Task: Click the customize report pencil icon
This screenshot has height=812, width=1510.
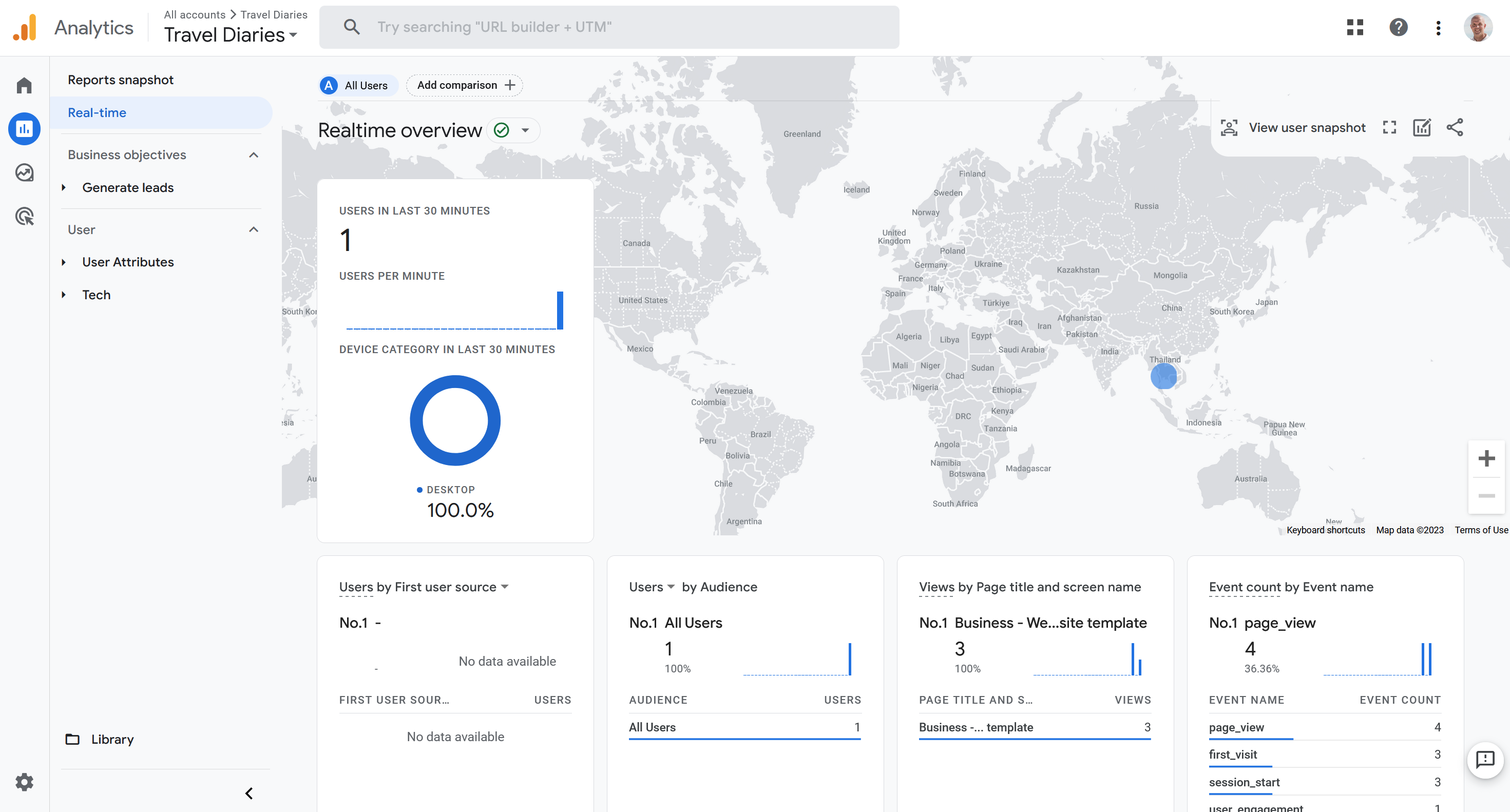Action: coord(1422,128)
